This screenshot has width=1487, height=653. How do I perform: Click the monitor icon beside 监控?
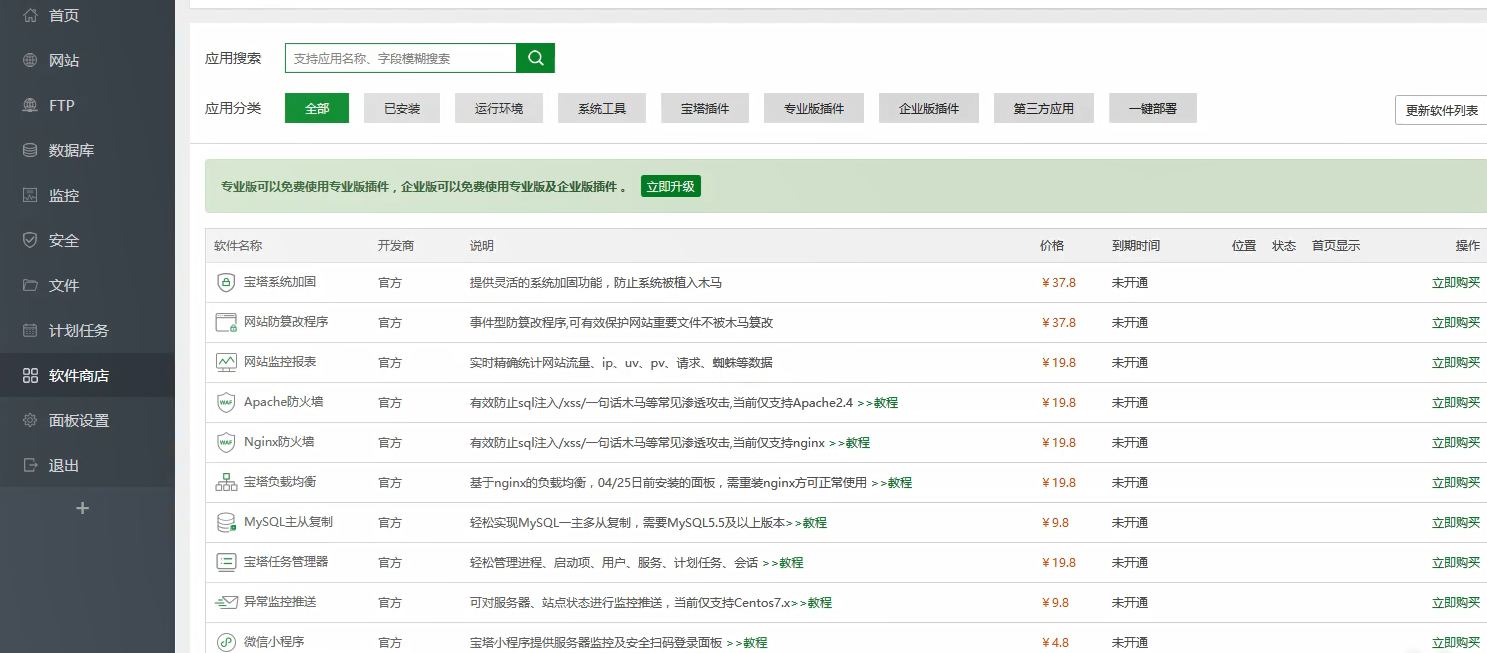(x=30, y=195)
